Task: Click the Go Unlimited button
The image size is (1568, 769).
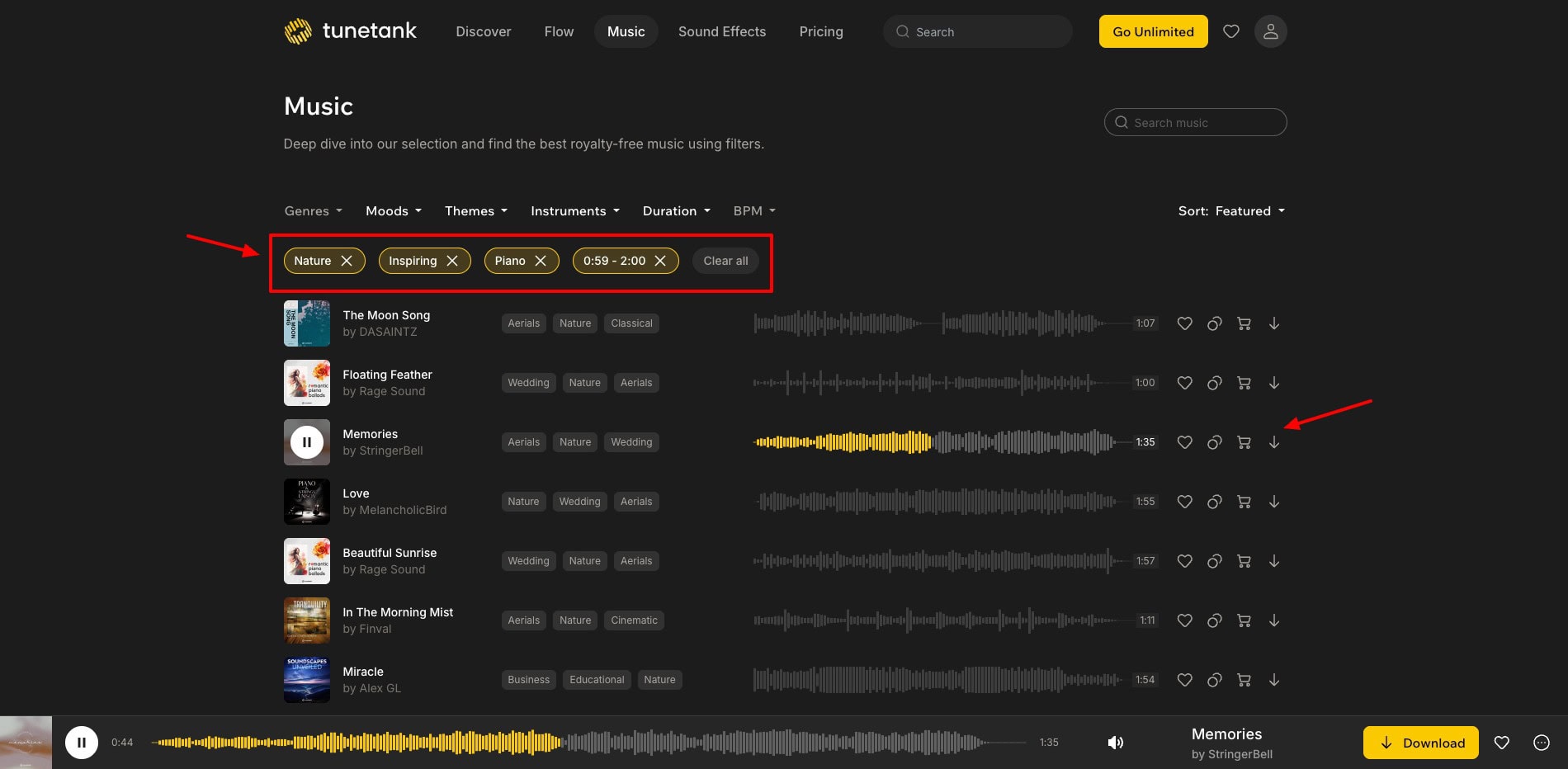Action: pyautogui.click(x=1153, y=31)
